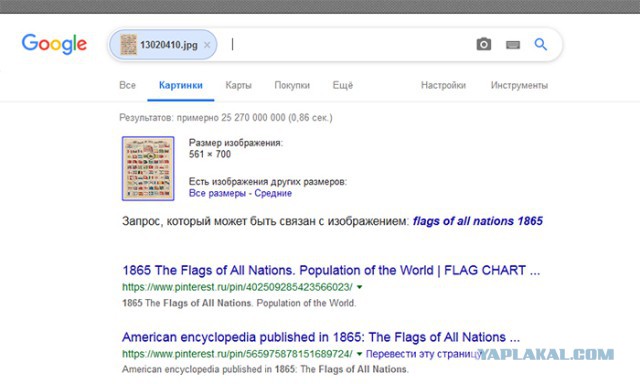This screenshot has width=640, height=384.
Task: Click snippet 'American encyclopedia published in 1865'
Action: (x=265, y=369)
